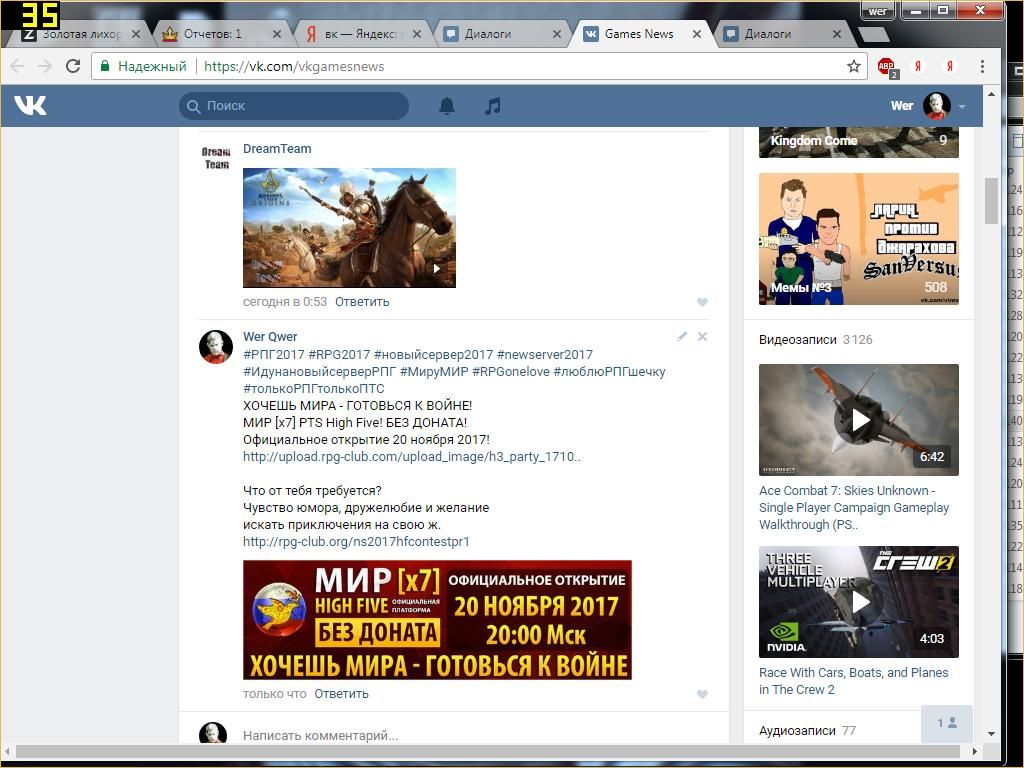Bookmark page with star icon

point(854,66)
